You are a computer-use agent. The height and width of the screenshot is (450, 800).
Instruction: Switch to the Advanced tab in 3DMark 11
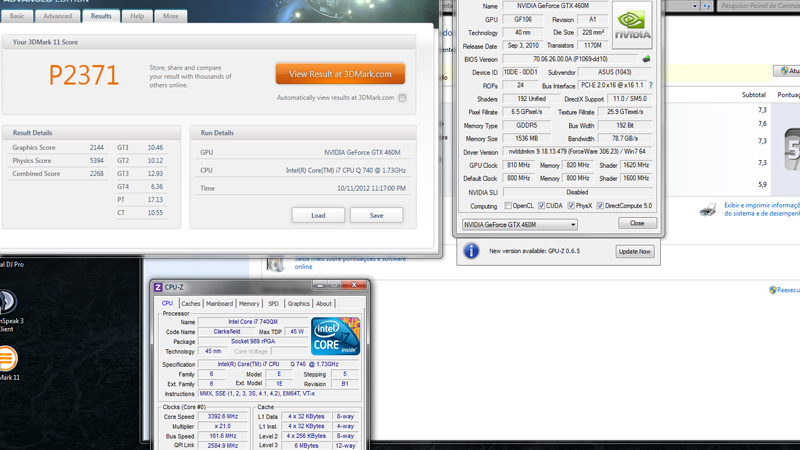(58, 16)
